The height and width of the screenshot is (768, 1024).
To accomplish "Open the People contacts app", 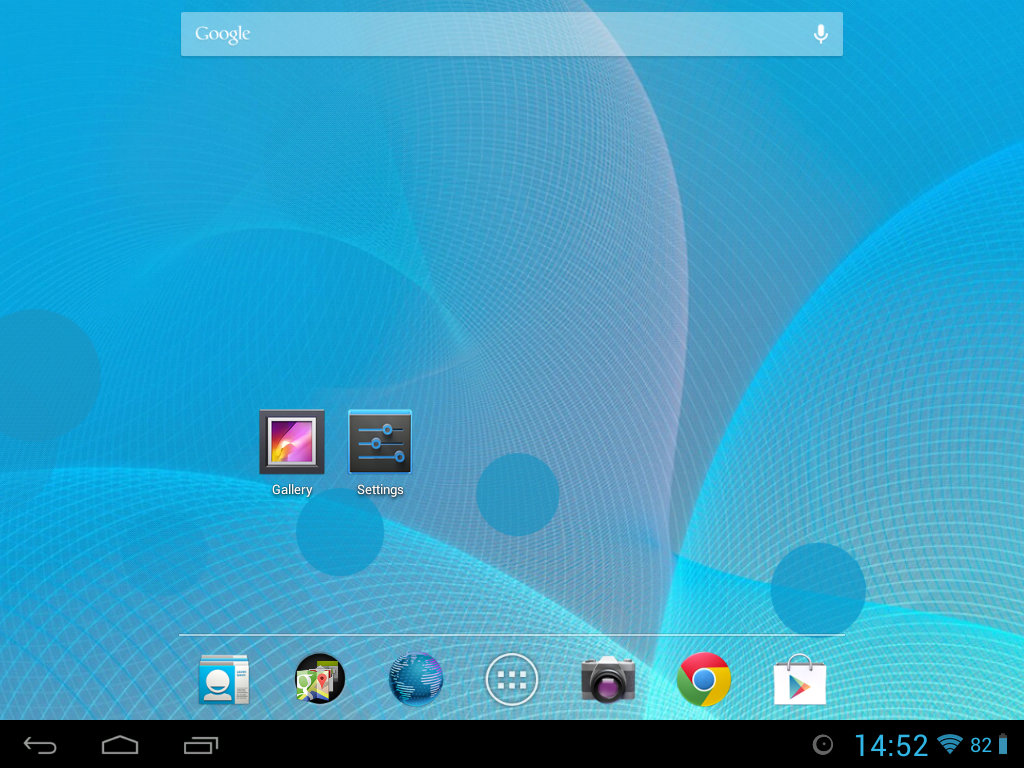I will tap(224, 679).
